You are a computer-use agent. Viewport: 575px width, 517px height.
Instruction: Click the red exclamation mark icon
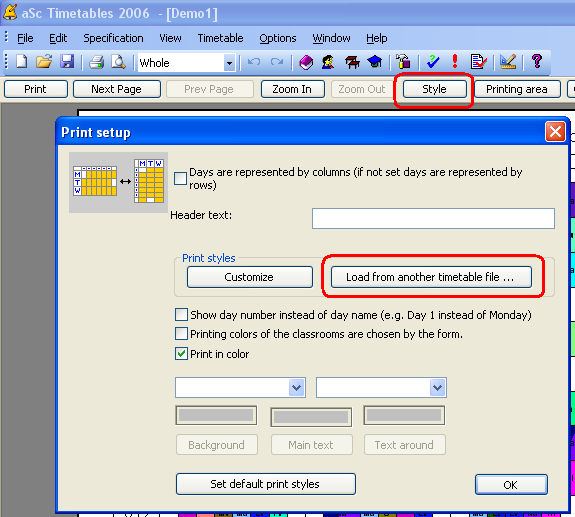click(455, 61)
